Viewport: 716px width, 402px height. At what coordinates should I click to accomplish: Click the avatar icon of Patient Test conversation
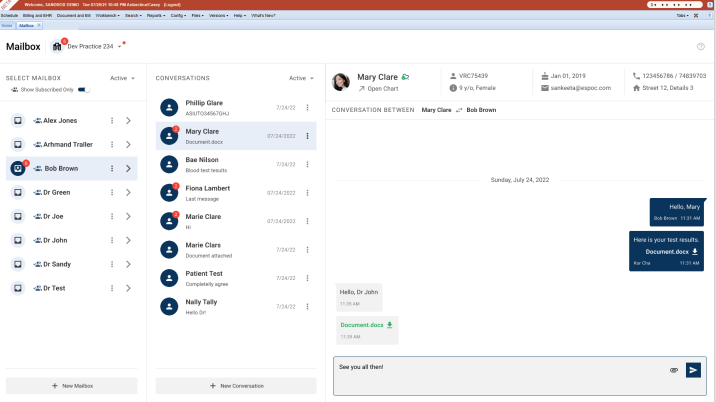click(x=169, y=278)
